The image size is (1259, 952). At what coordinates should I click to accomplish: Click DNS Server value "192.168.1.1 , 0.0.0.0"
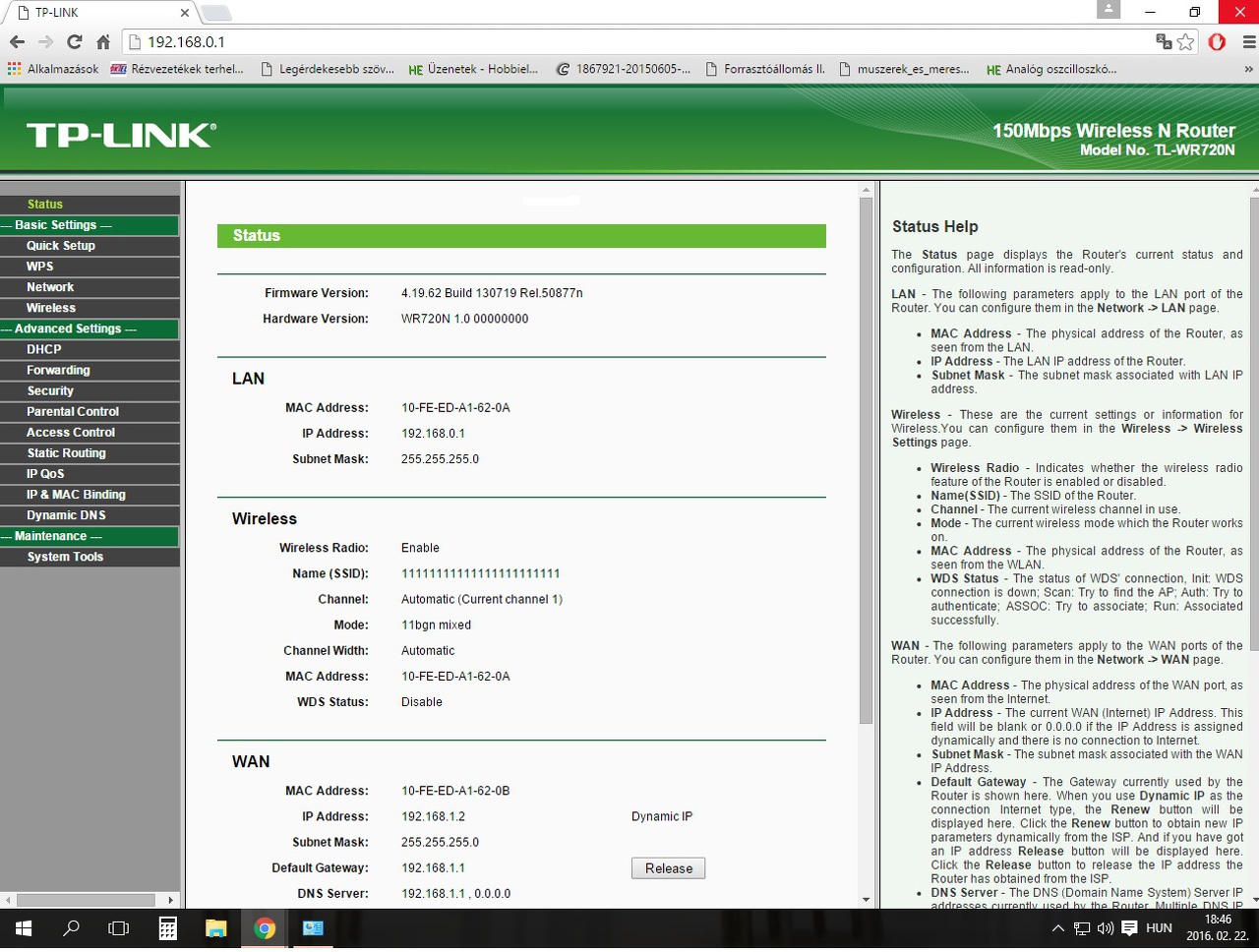[456, 894]
